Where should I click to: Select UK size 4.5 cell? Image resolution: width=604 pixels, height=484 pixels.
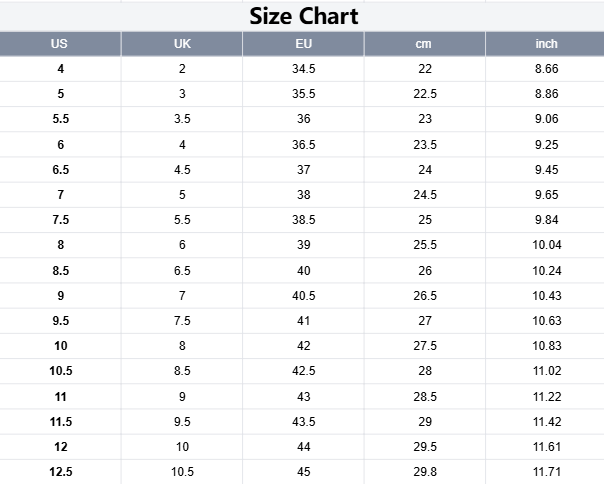point(182,170)
